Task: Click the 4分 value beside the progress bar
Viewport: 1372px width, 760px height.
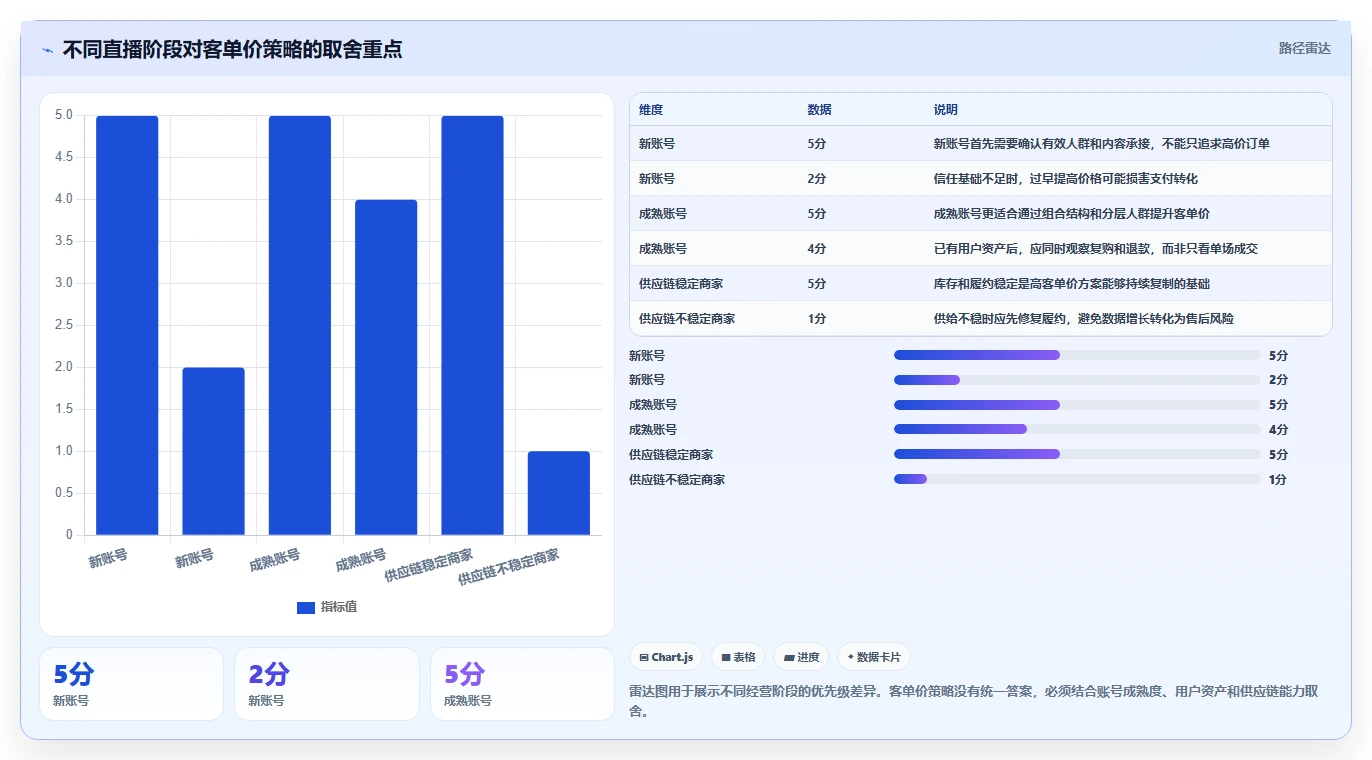Action: (x=1278, y=430)
